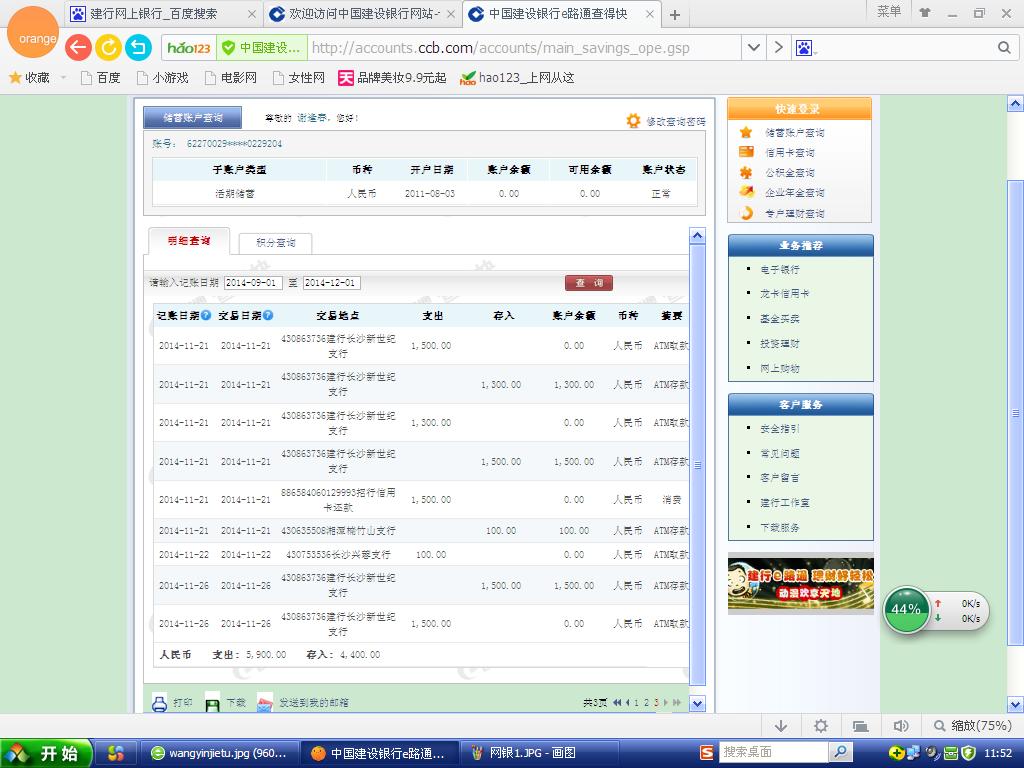Open the modify query password gear icon
The width and height of the screenshot is (1024, 768).
(x=633, y=121)
